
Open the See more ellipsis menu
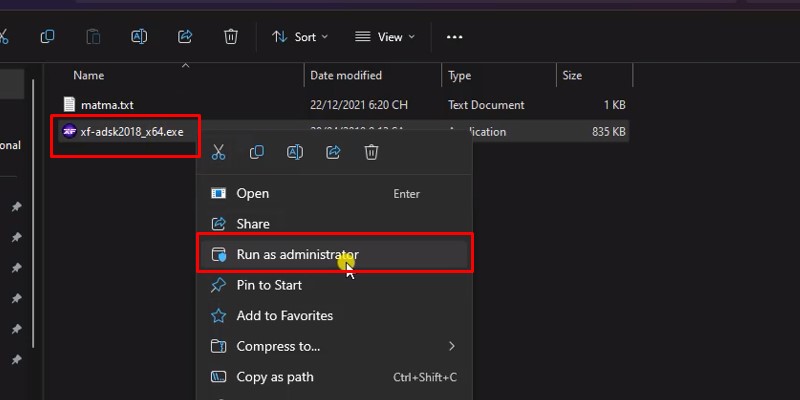454,37
